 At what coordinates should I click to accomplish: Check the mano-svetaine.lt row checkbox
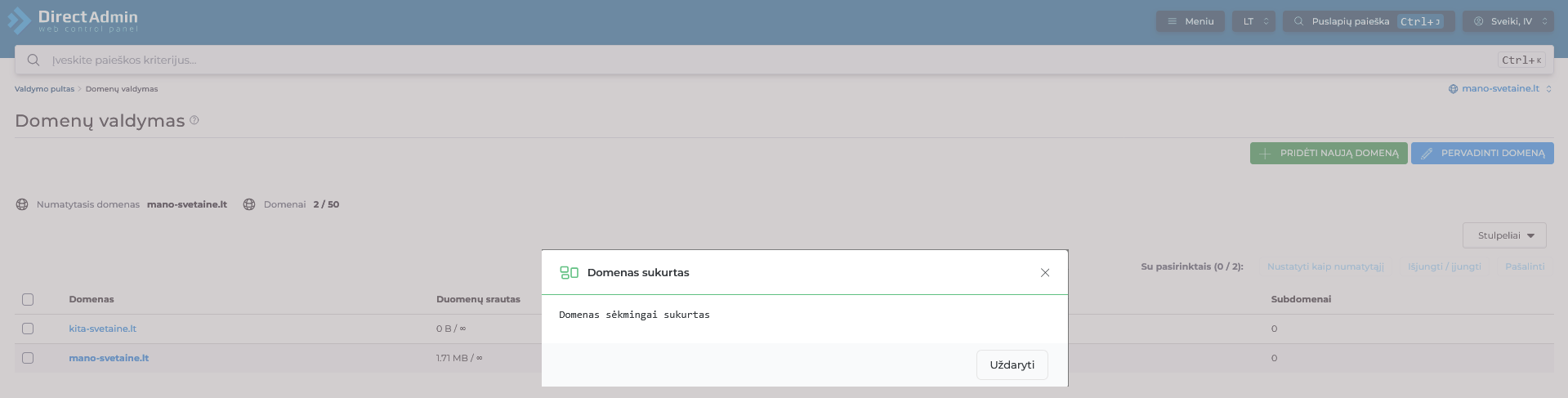pos(28,358)
